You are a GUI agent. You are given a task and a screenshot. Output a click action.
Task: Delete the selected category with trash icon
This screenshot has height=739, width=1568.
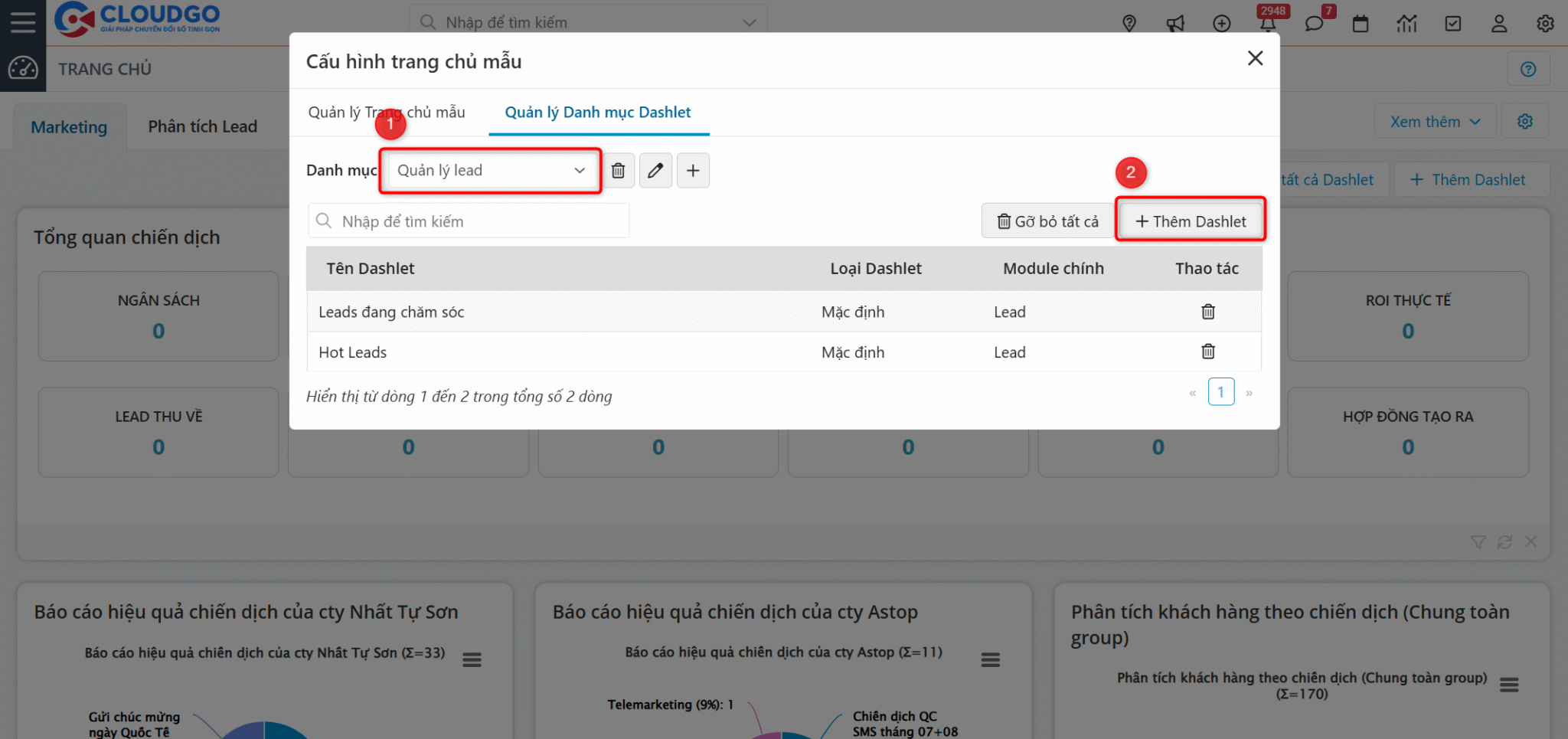click(618, 170)
